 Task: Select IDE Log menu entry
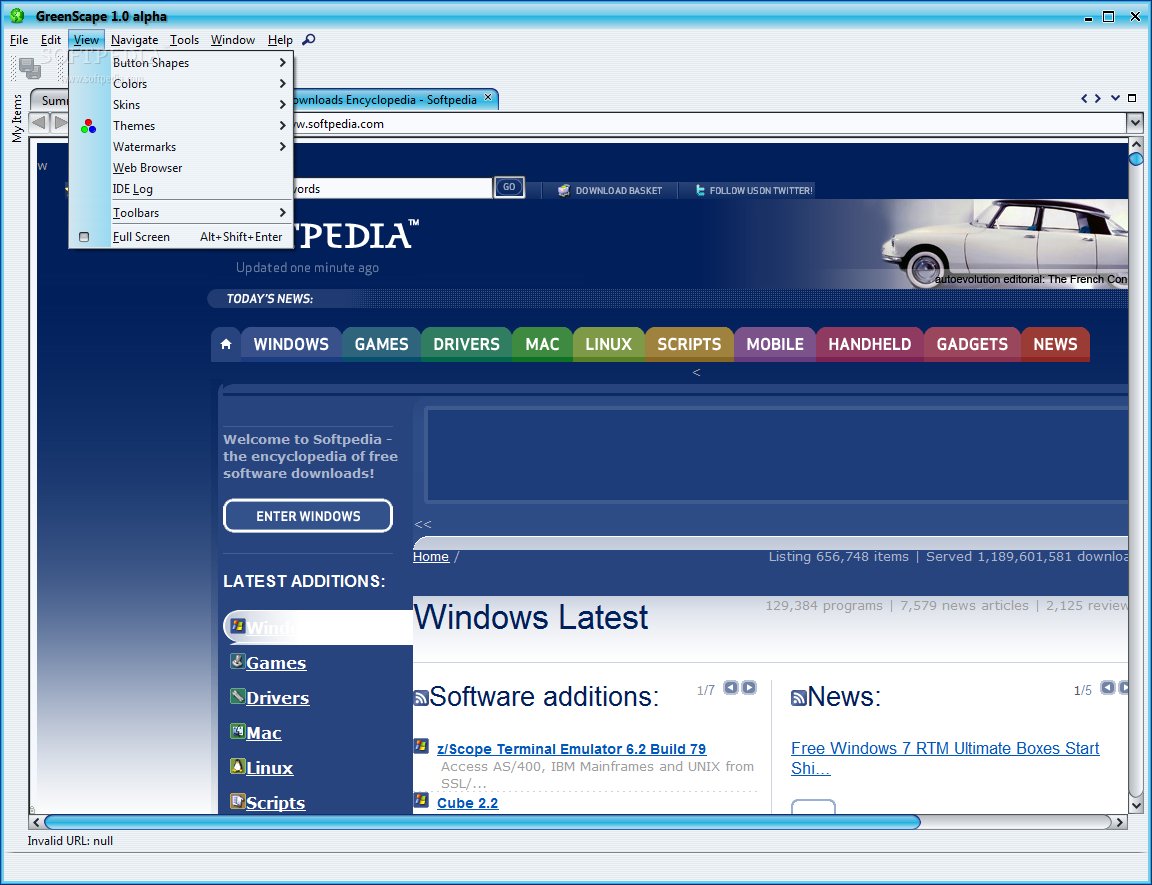[181, 189]
